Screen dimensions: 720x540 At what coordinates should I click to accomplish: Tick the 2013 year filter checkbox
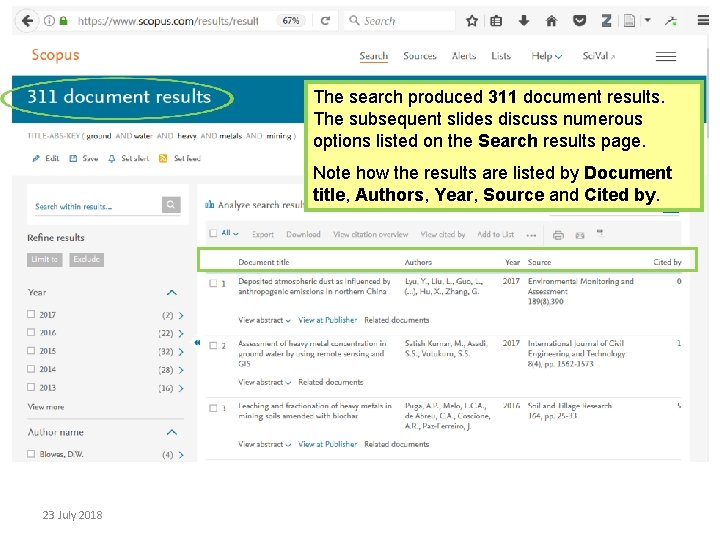tap(31, 387)
